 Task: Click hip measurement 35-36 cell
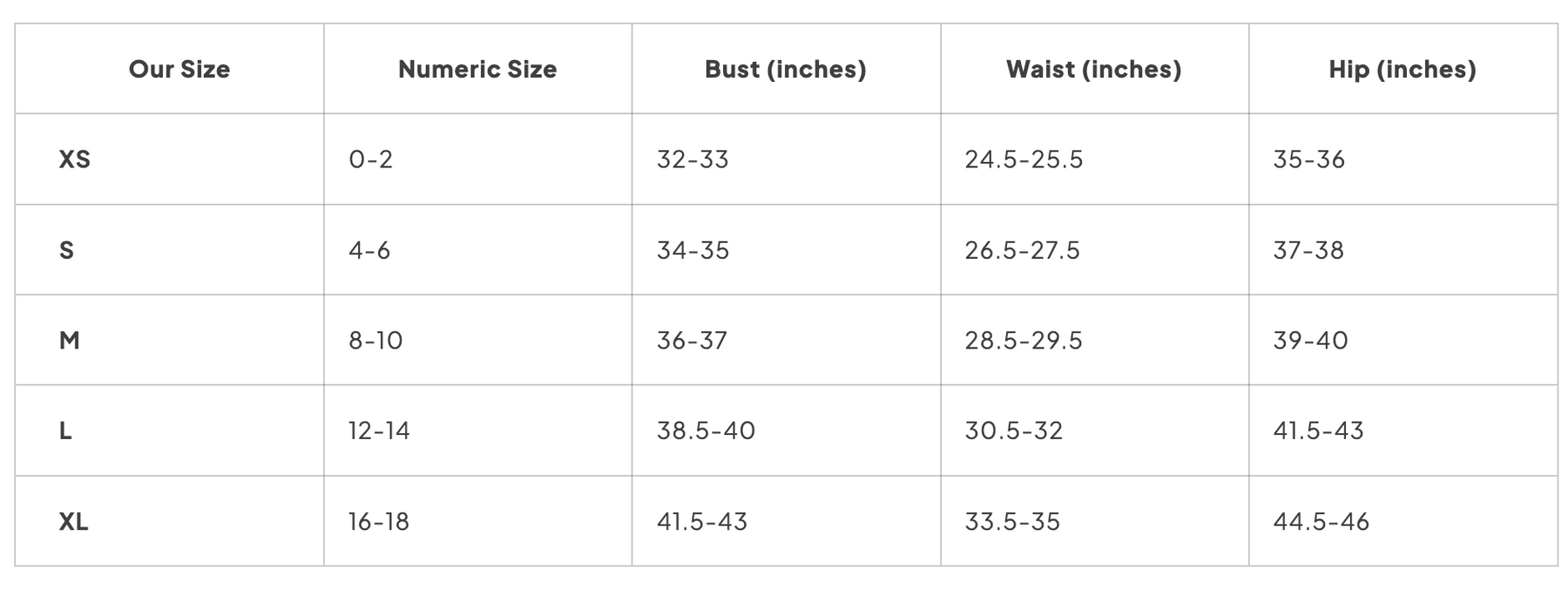1309,159
